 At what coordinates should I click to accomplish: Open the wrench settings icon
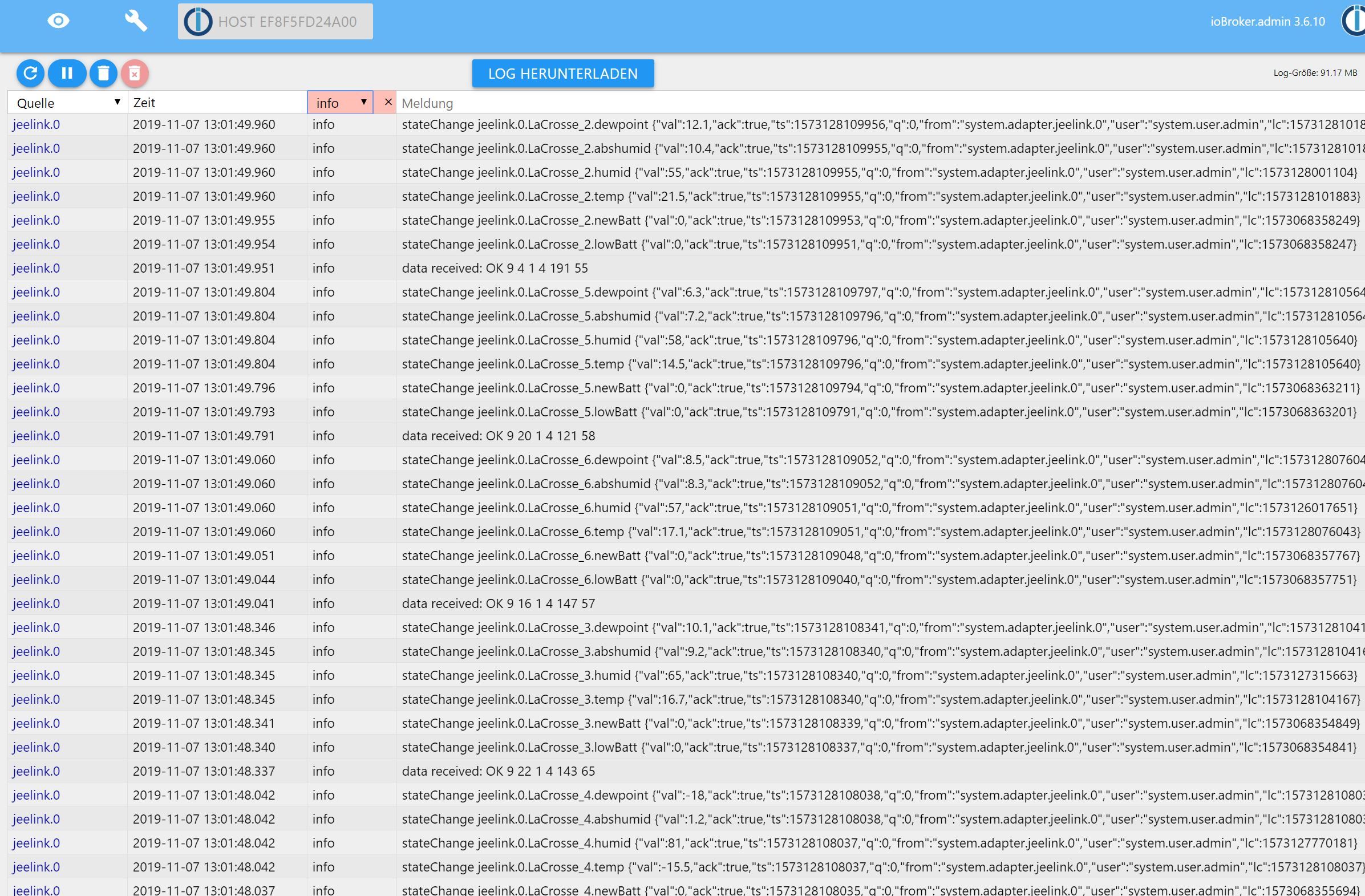point(136,21)
